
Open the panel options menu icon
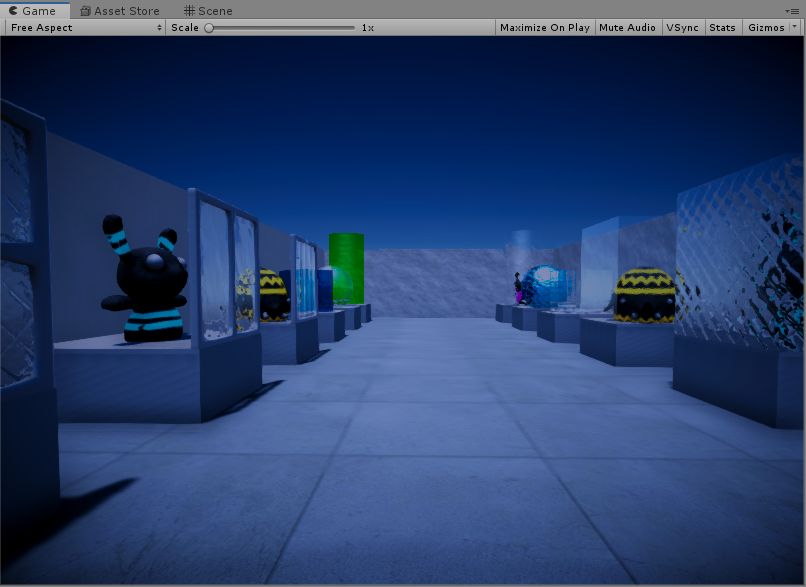coord(792,11)
